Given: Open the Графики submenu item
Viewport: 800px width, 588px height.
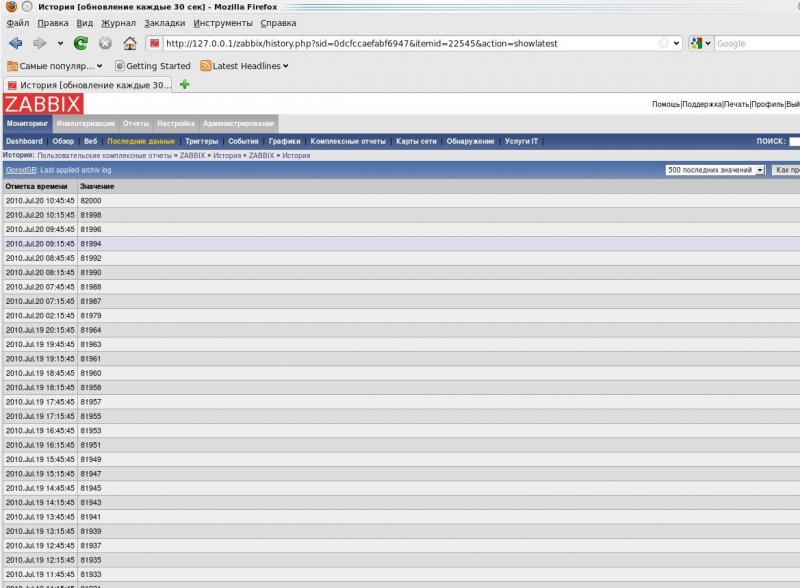Looking at the screenshot, I should (285, 141).
